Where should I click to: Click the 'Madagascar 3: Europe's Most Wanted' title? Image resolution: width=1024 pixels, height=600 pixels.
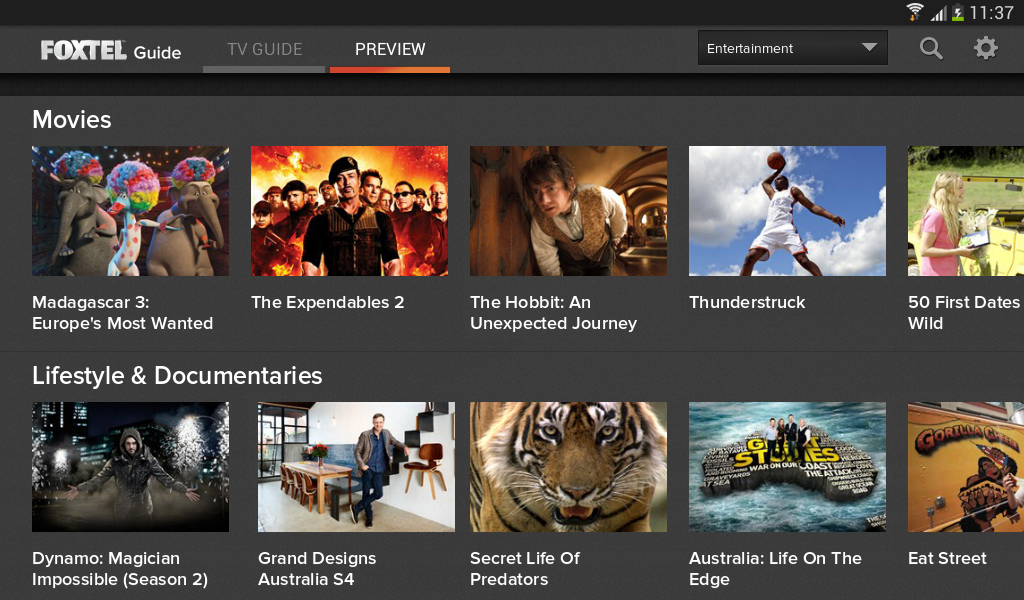click(123, 313)
